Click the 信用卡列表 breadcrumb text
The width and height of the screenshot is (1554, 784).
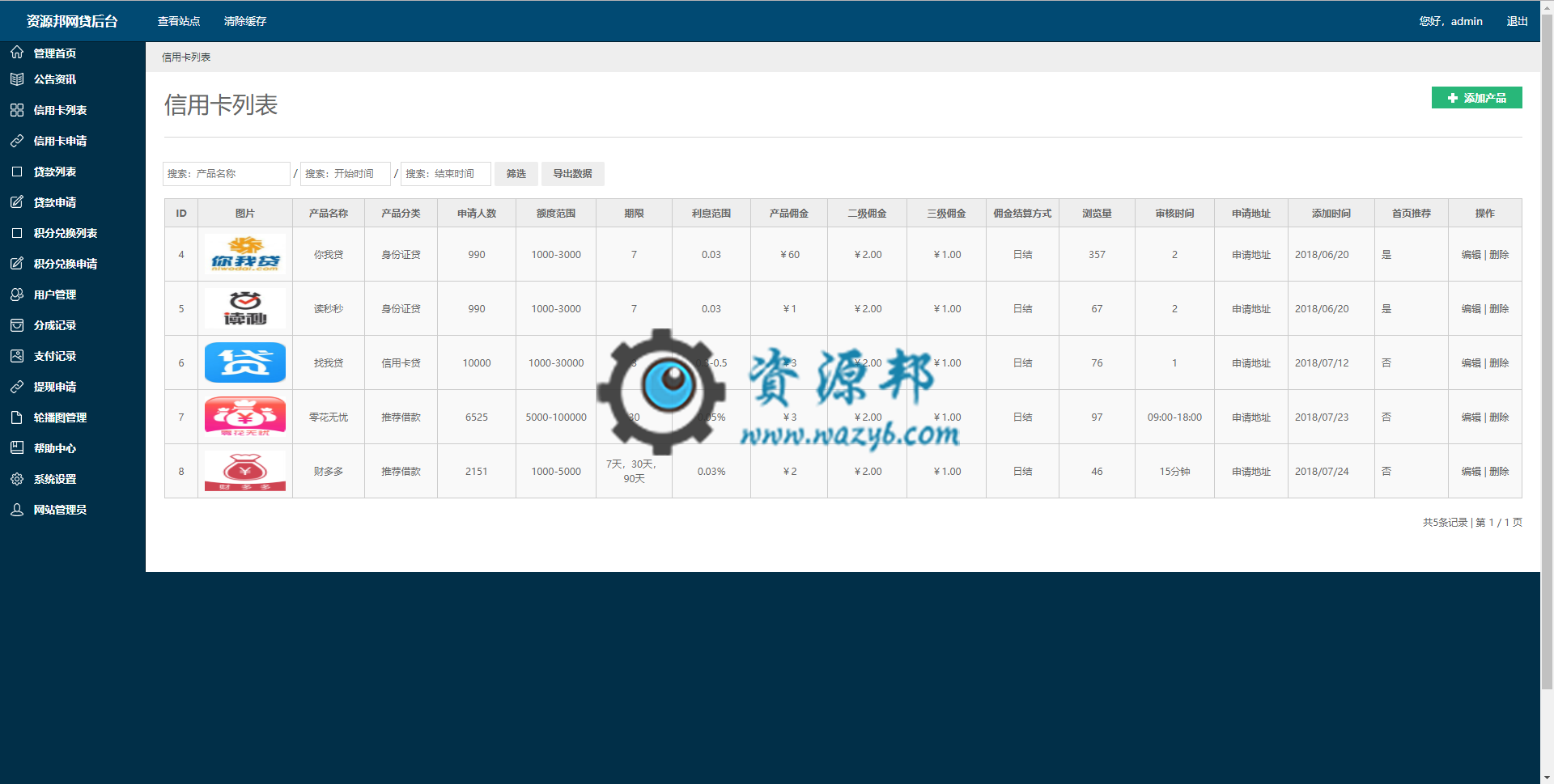[x=186, y=57]
